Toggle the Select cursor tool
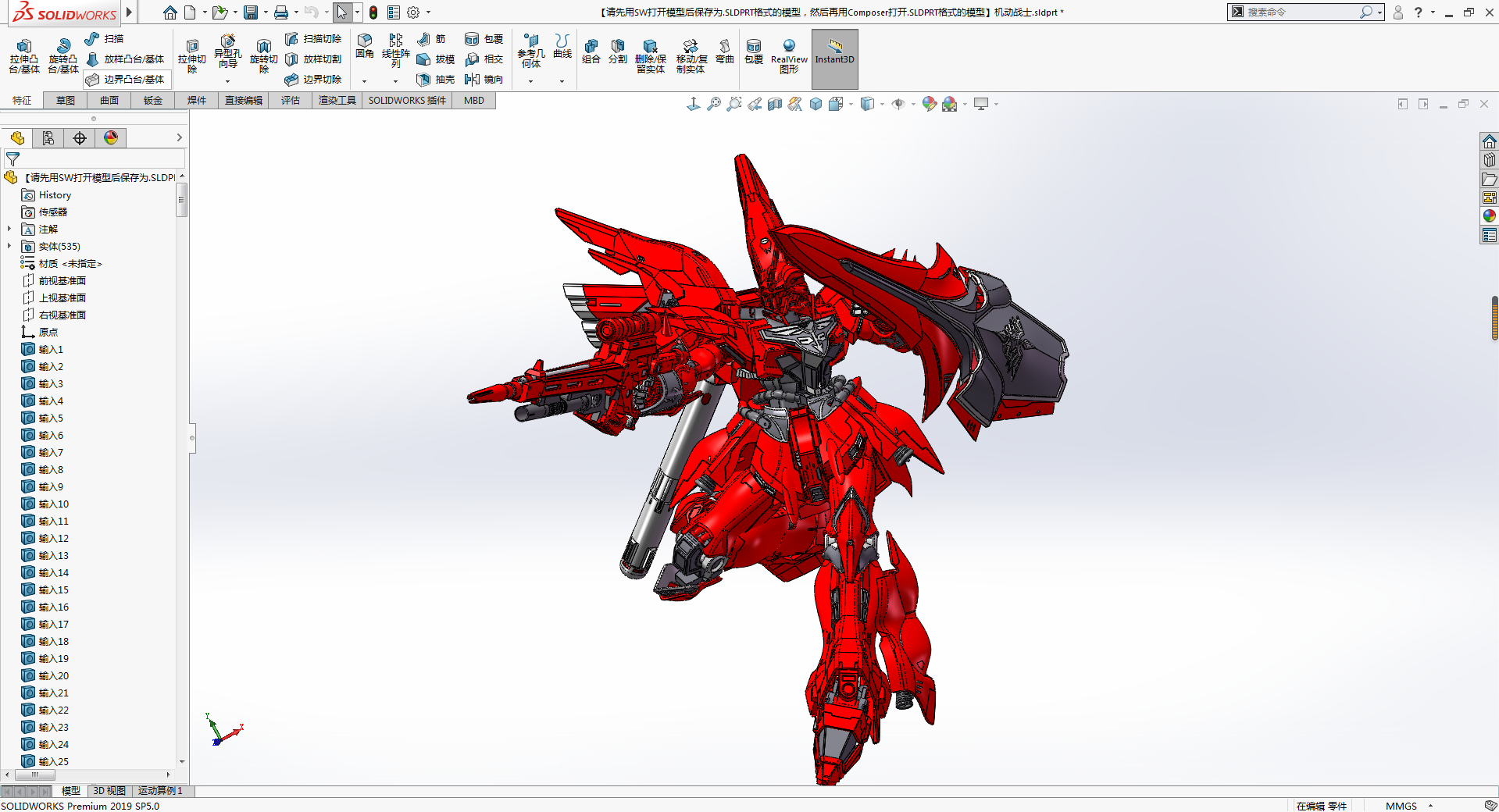Viewport: 1499px width, 812px height. [341, 12]
